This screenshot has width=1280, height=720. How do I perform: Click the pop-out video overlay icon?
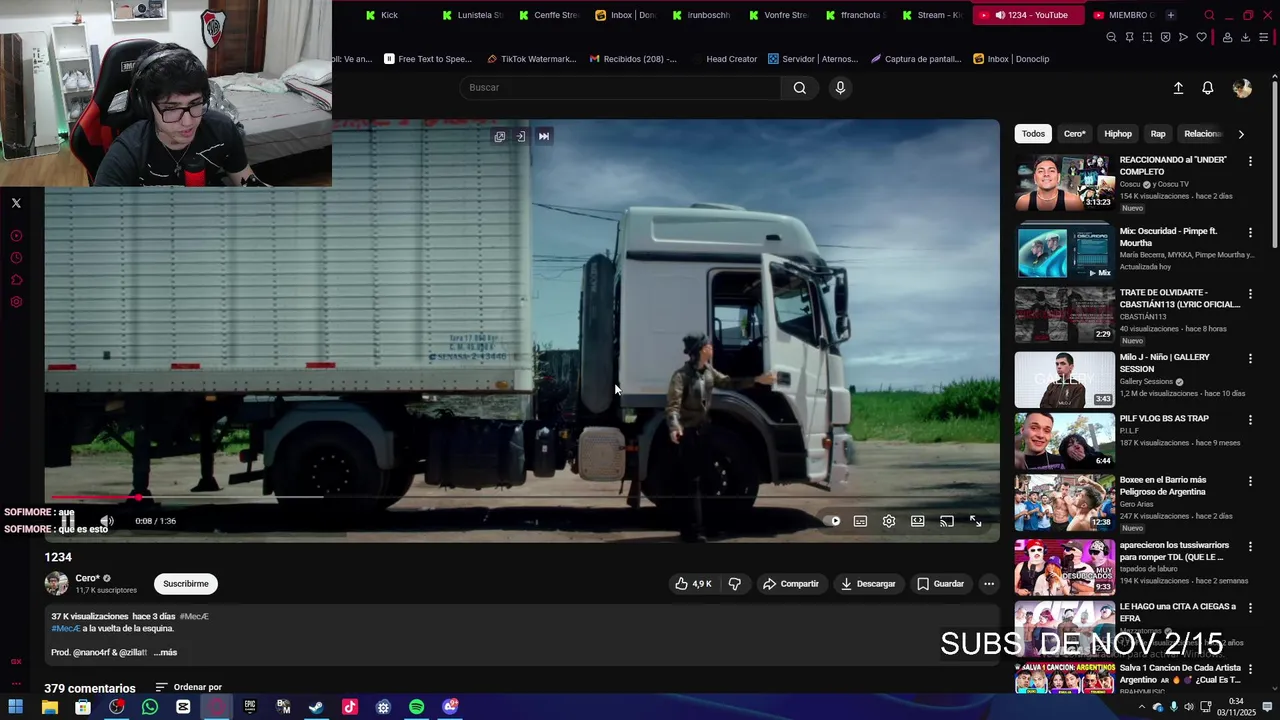(500, 136)
